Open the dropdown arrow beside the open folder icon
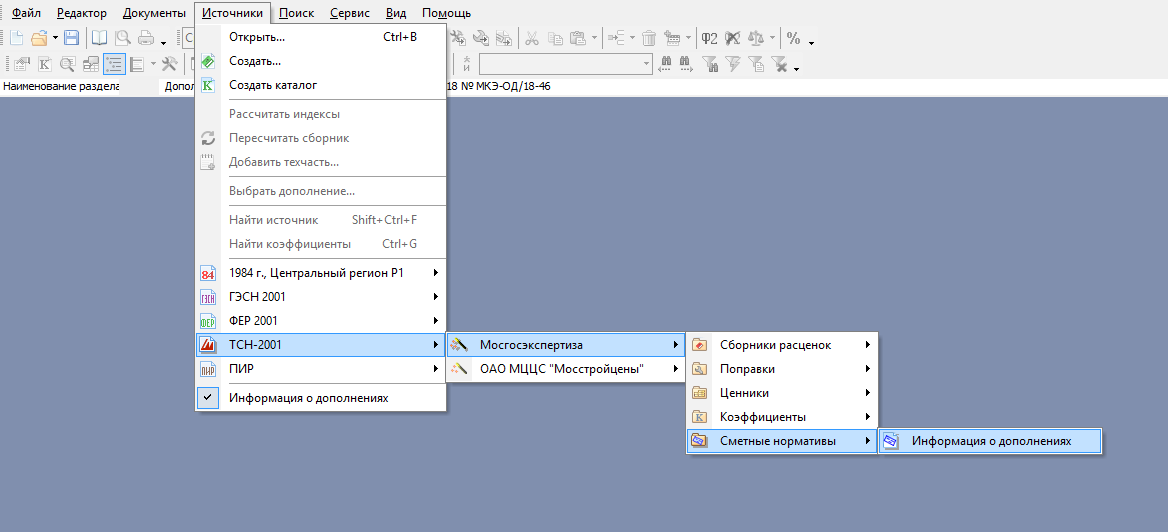 click(55, 37)
